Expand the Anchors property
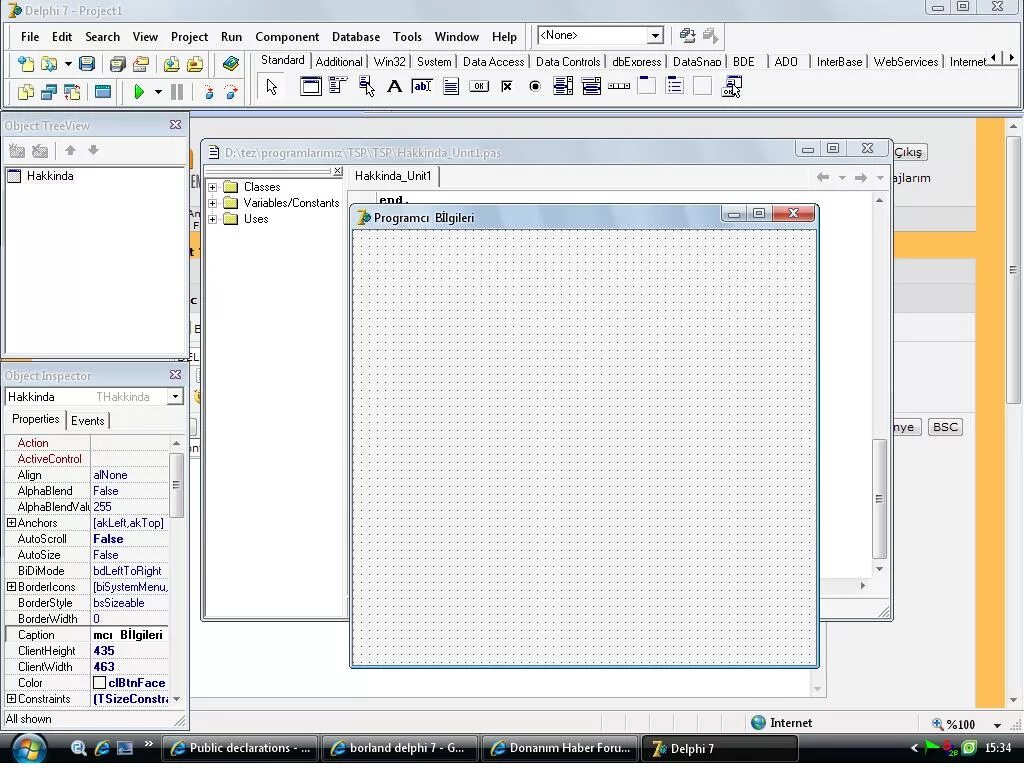This screenshot has width=1024, height=768. coord(11,523)
